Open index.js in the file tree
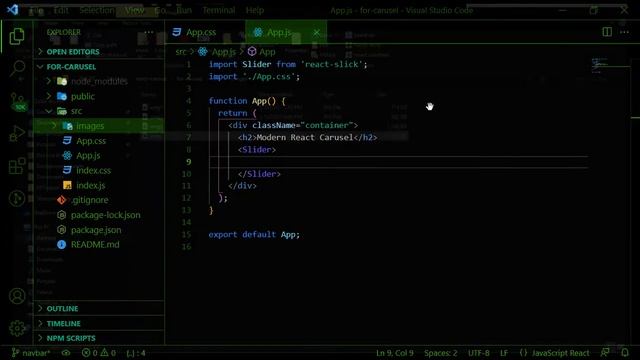Screen dimensions: 640x360 click(91, 185)
